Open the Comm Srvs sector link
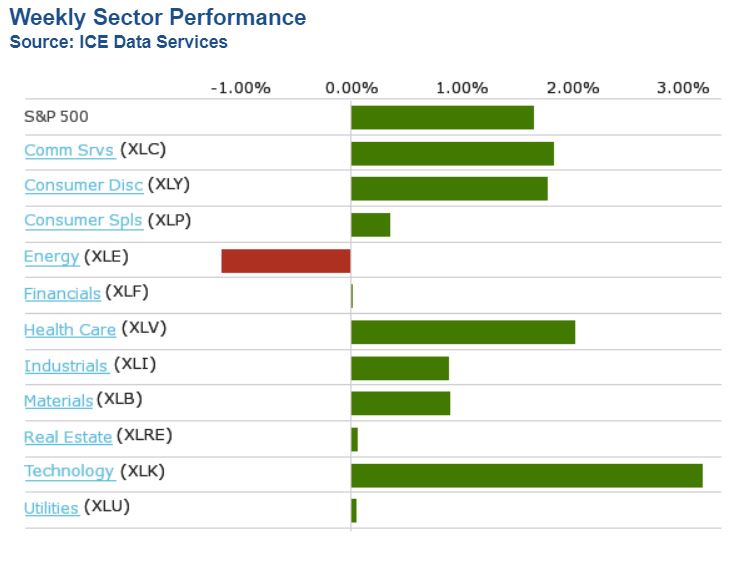Screen dimensions: 744x563 tap(68, 151)
